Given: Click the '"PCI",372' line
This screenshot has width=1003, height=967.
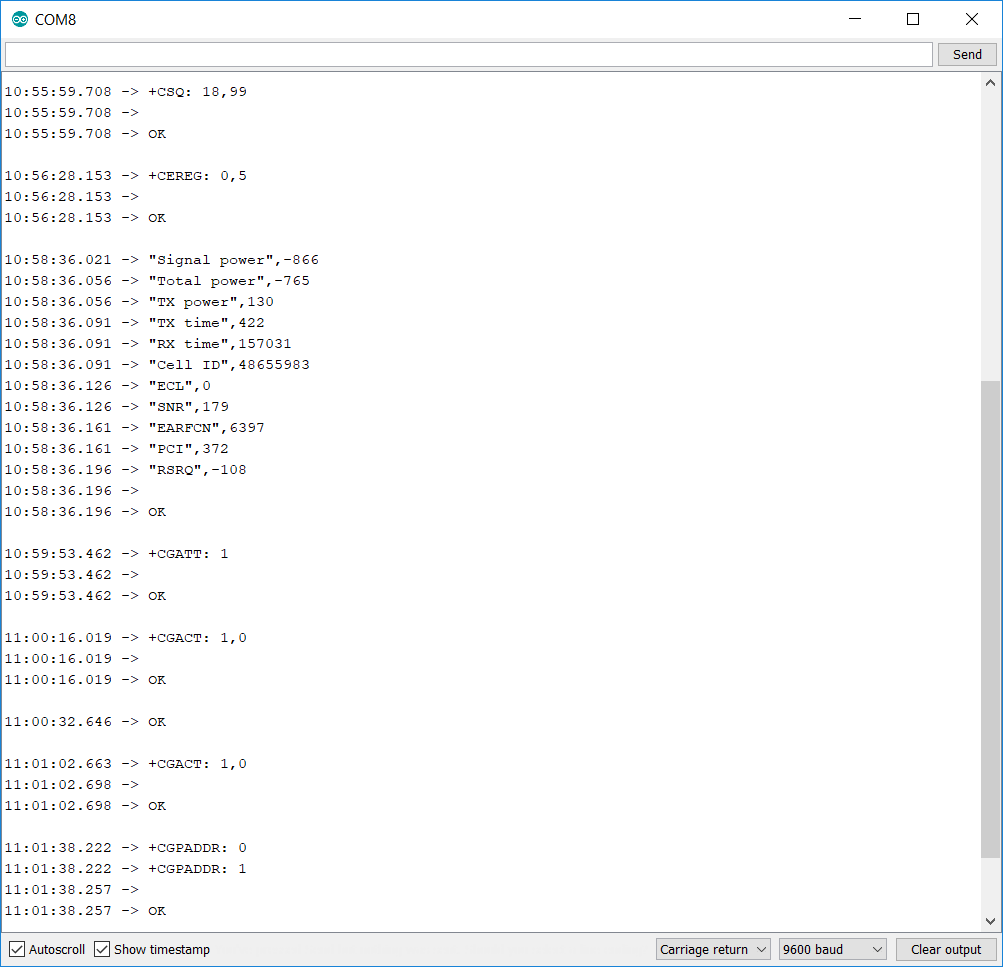Looking at the screenshot, I should tap(116, 449).
